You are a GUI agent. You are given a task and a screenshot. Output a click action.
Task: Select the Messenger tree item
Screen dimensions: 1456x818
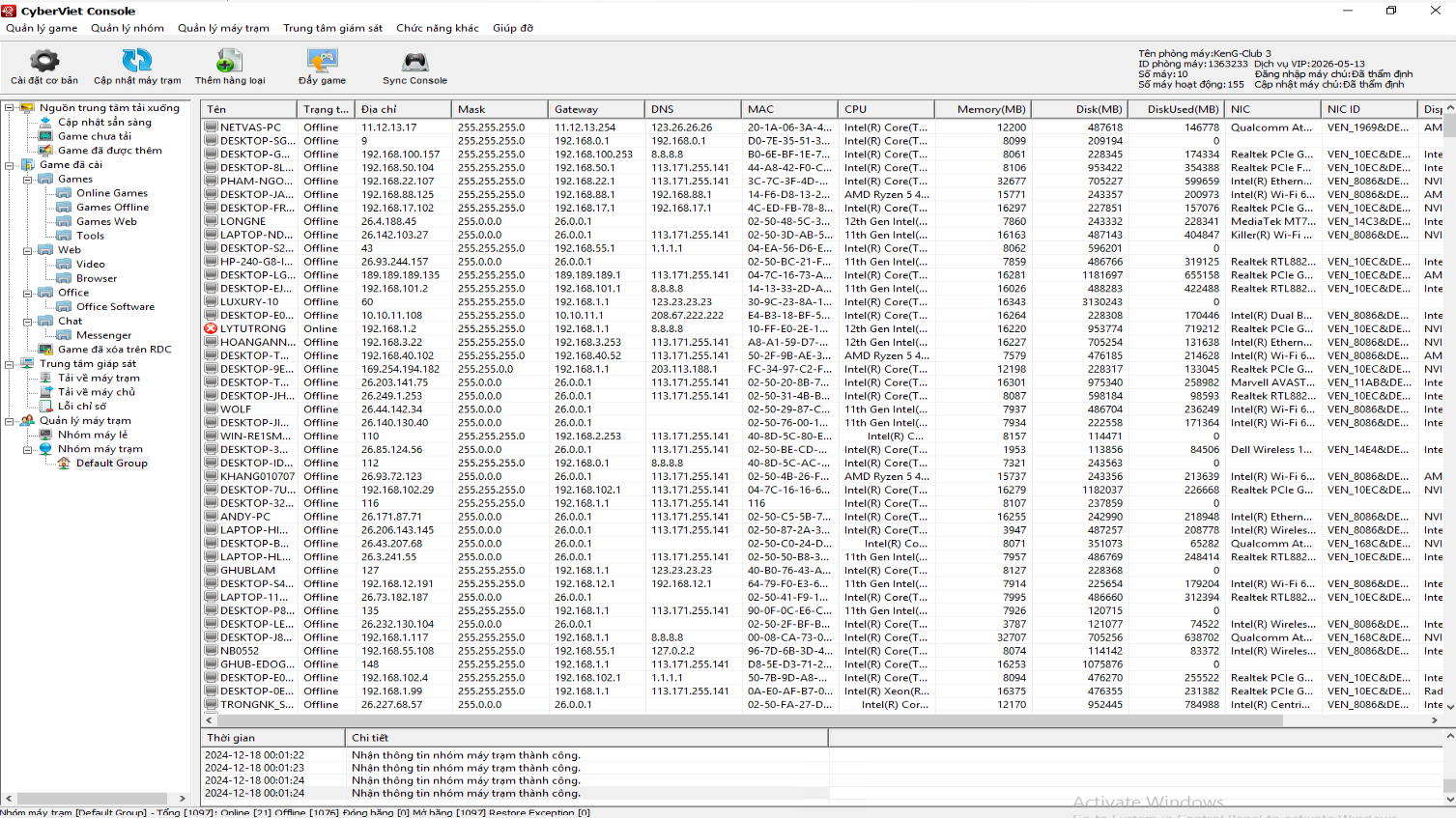(103, 335)
